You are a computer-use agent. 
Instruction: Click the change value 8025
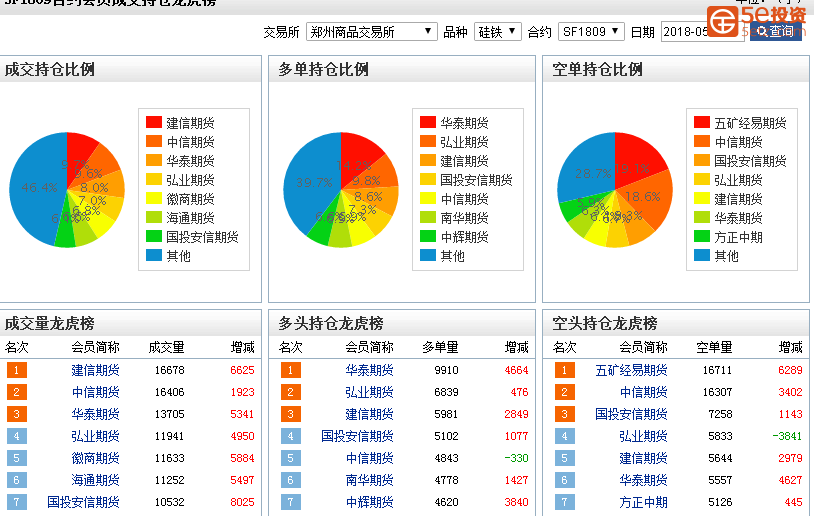pyautogui.click(x=242, y=502)
